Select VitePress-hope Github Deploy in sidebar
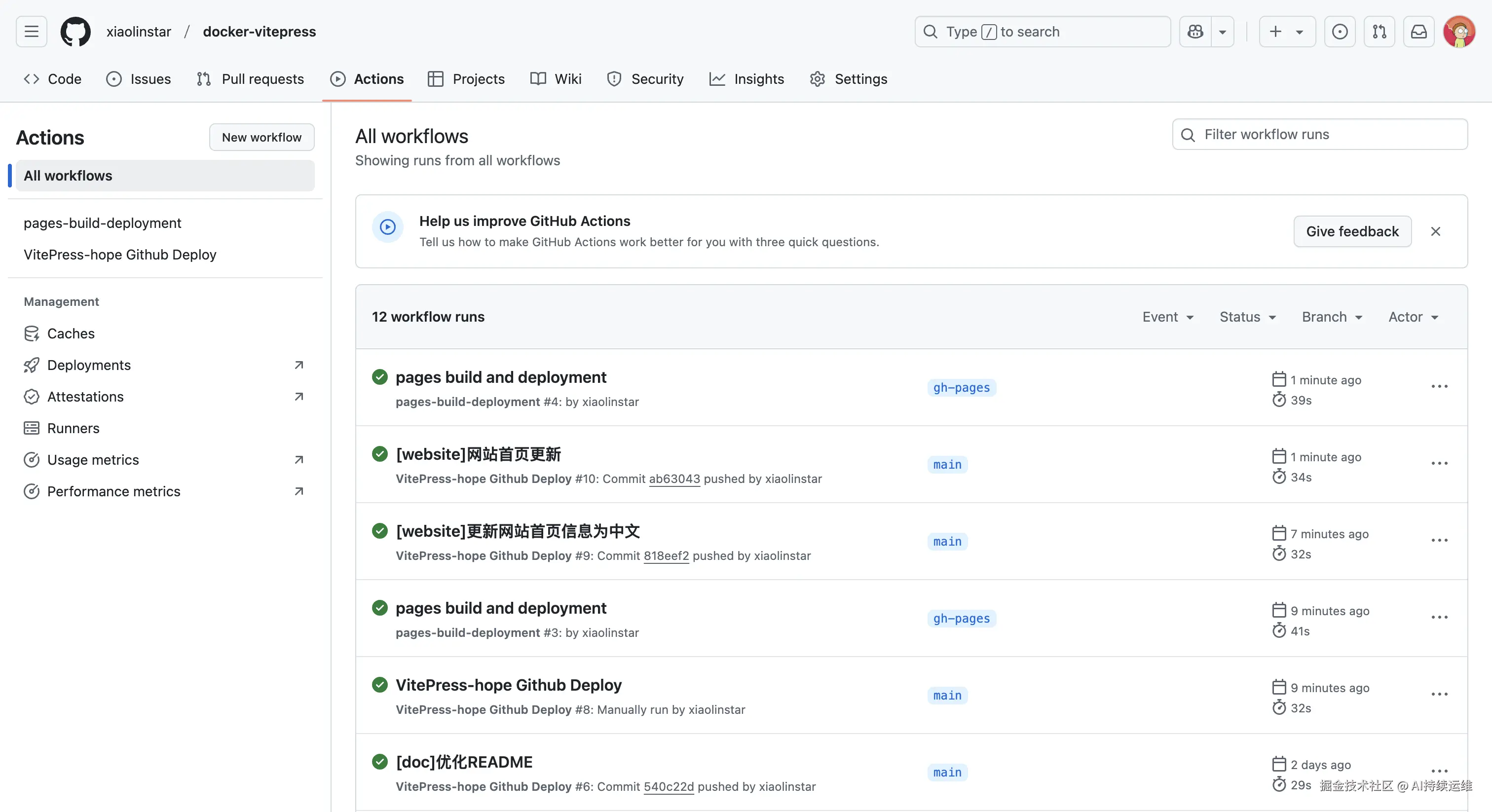 [119, 254]
